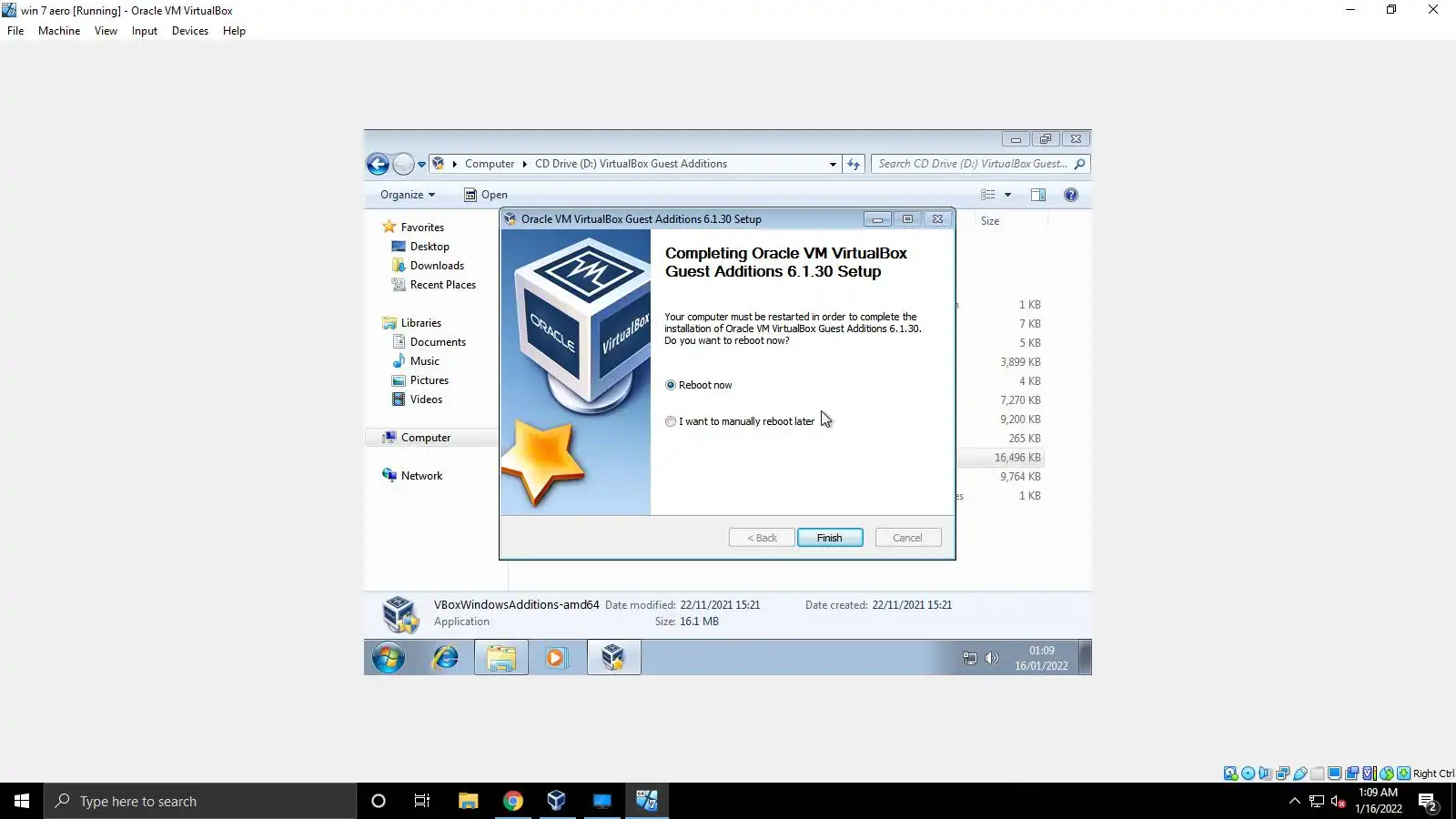Viewport: 1456px width, 819px height.
Task: Click the Explorer back navigation arrow
Action: click(x=378, y=164)
